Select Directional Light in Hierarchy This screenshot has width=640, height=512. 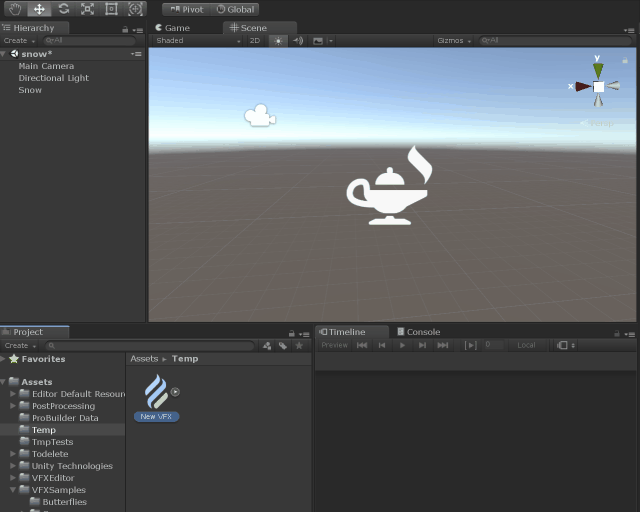click(x=53, y=78)
